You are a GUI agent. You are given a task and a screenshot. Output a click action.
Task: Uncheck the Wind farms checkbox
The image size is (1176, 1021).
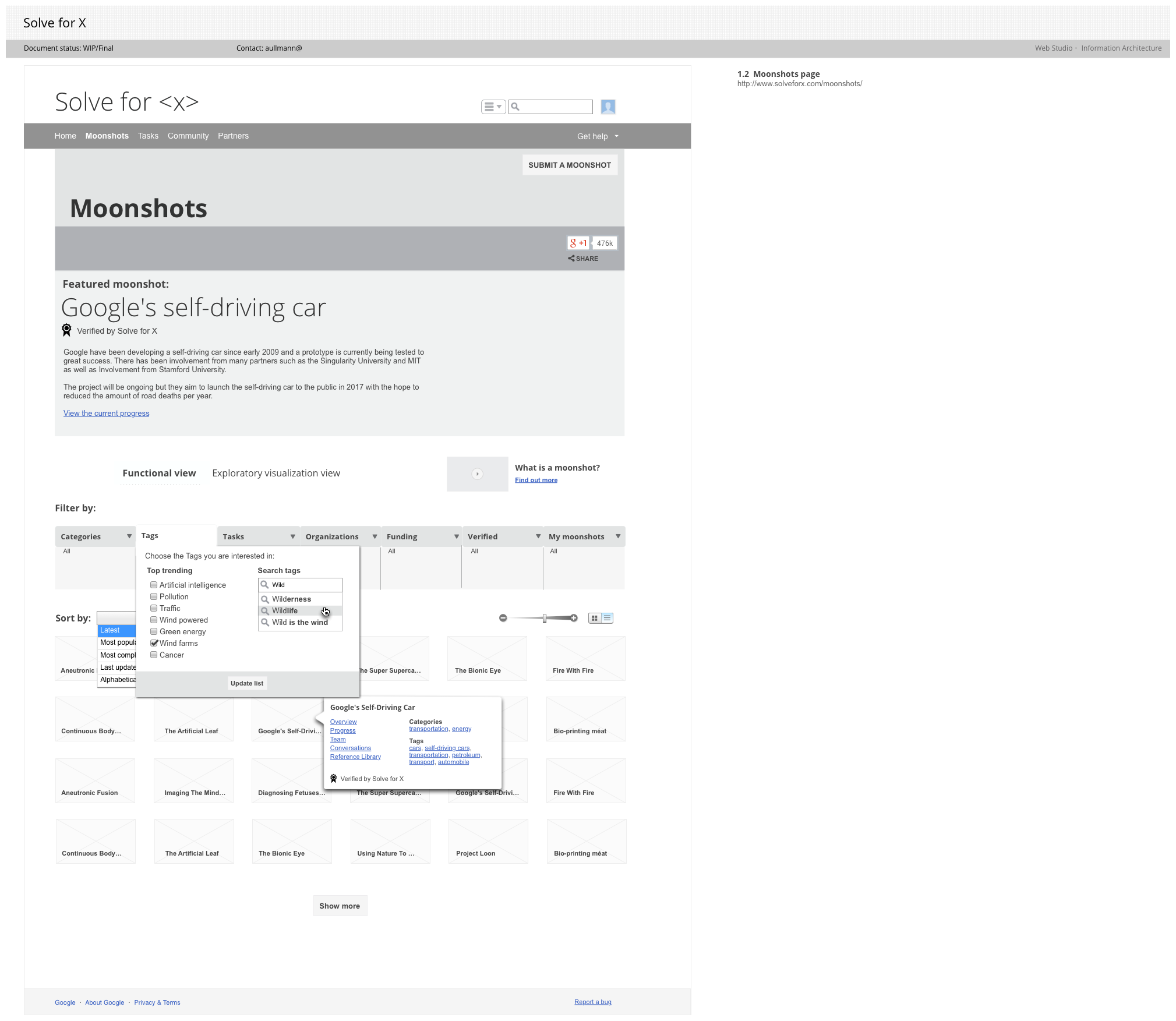coord(154,643)
